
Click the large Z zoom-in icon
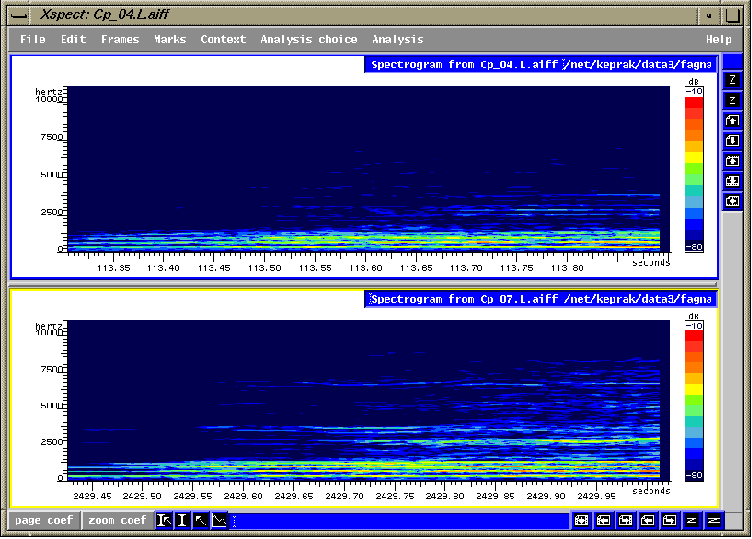[732, 80]
